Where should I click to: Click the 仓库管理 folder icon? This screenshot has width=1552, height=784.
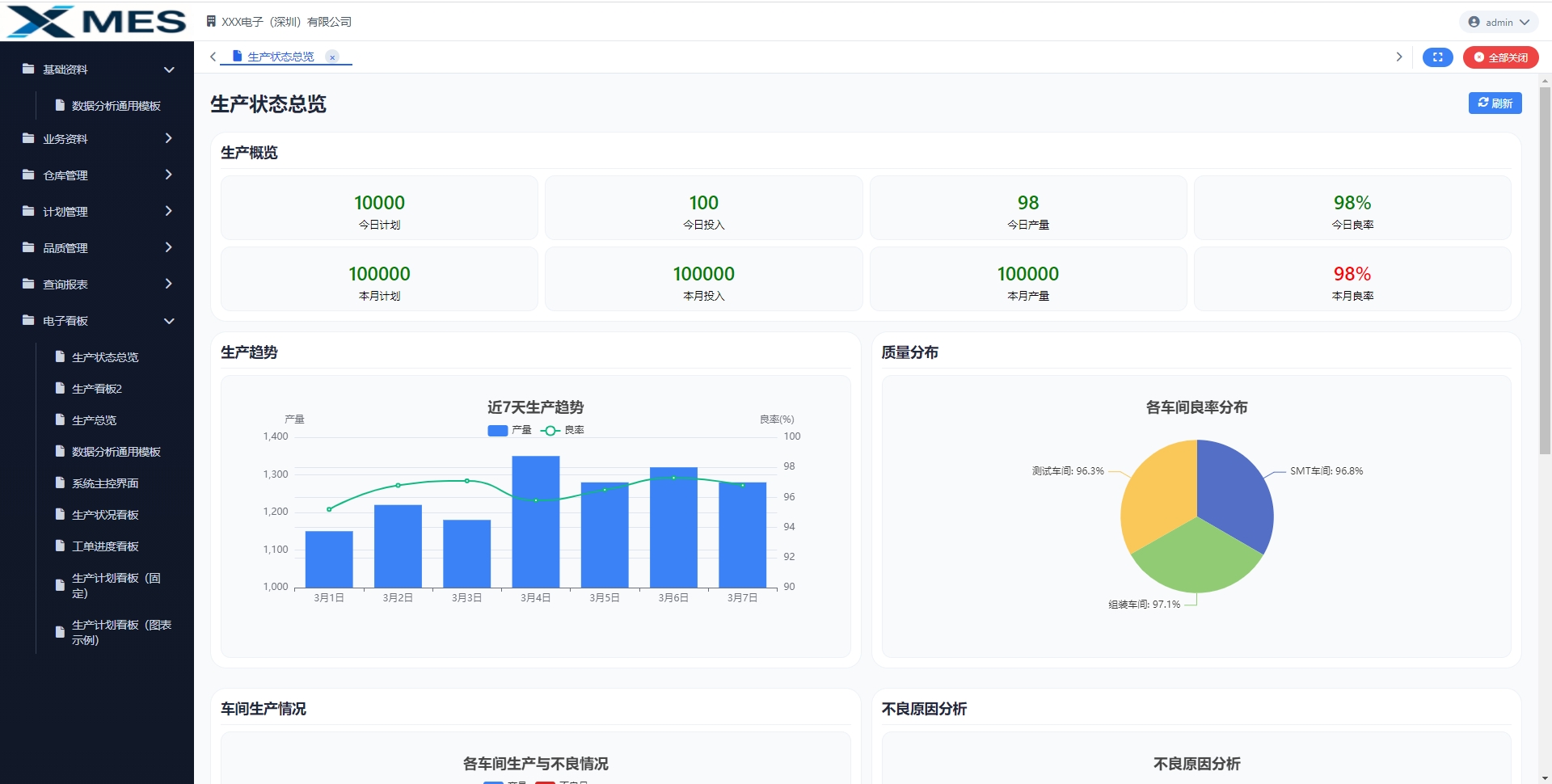coord(28,175)
